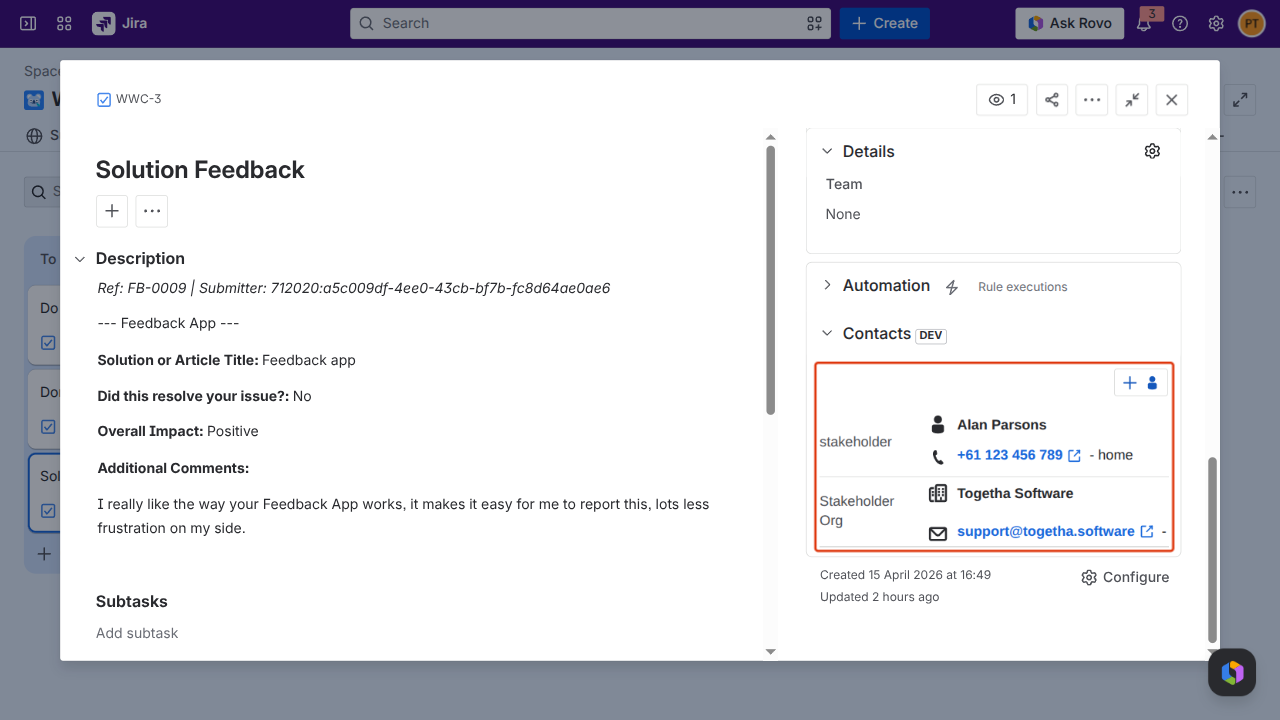Click the Stakeholder Org row label

(857, 511)
